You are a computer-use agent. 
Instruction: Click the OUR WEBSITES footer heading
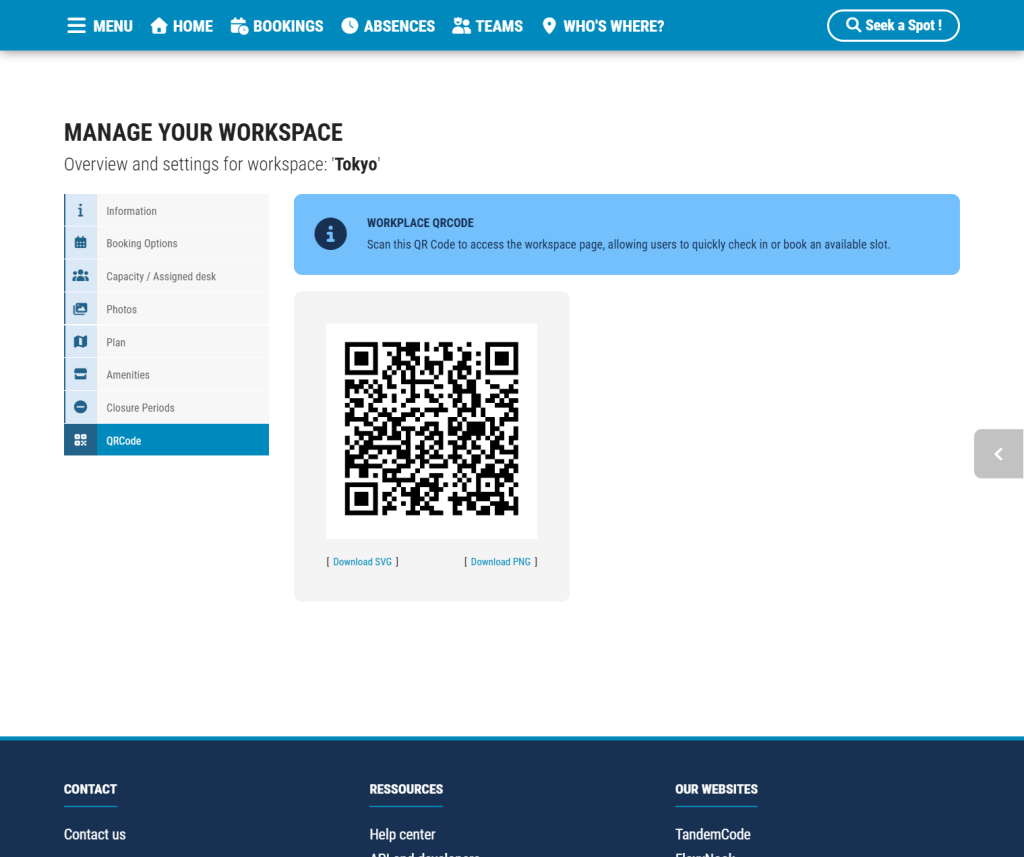tap(716, 789)
